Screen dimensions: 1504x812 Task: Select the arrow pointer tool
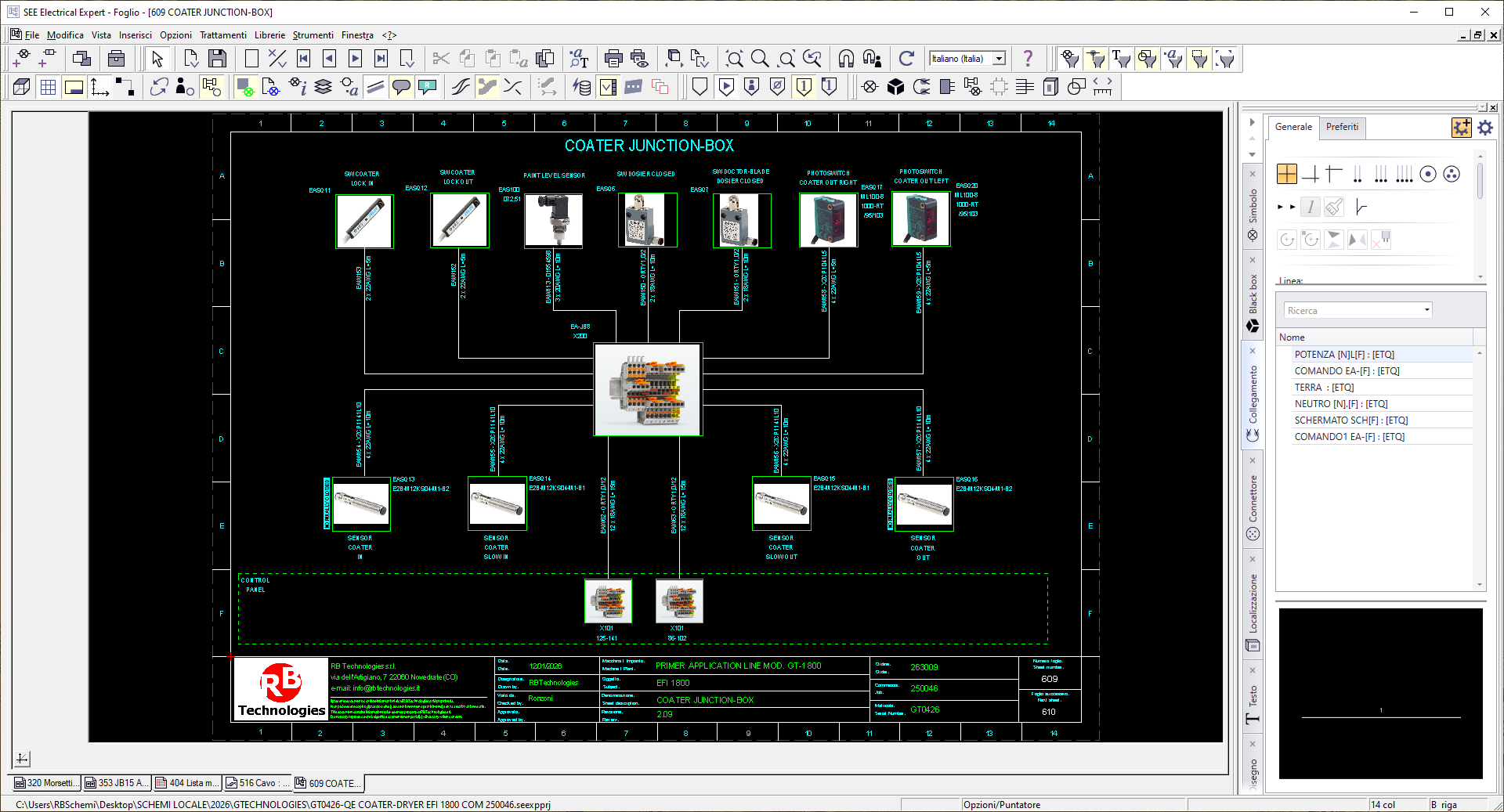click(157, 59)
